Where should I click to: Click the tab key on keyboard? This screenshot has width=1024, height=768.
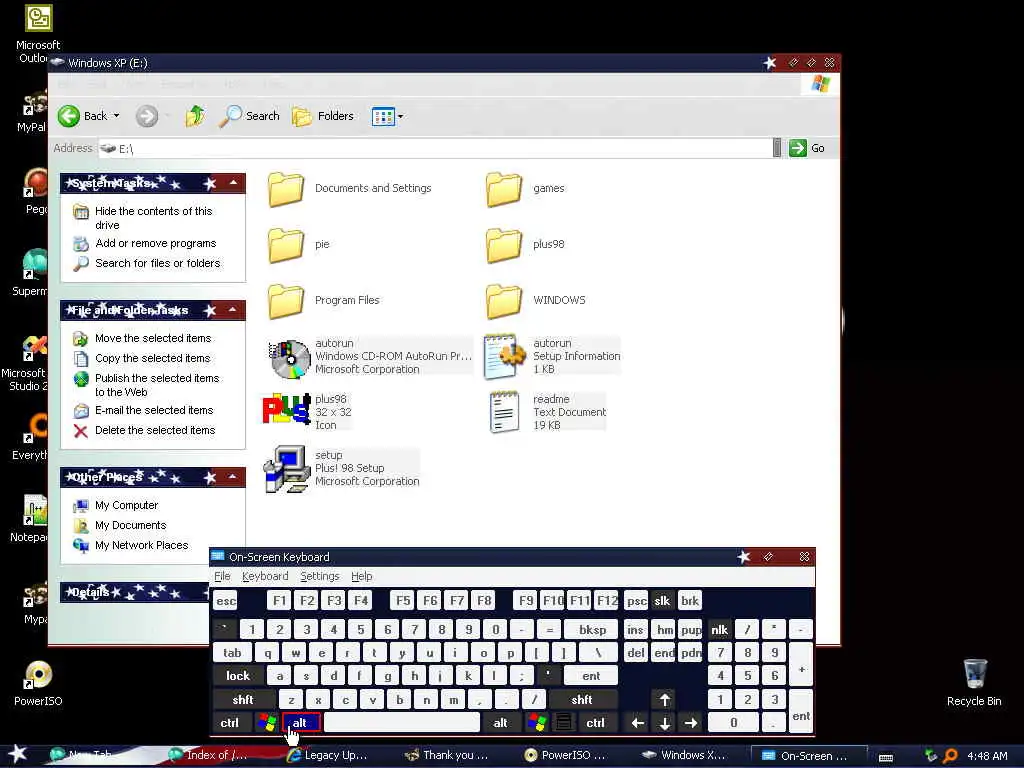[x=232, y=652]
